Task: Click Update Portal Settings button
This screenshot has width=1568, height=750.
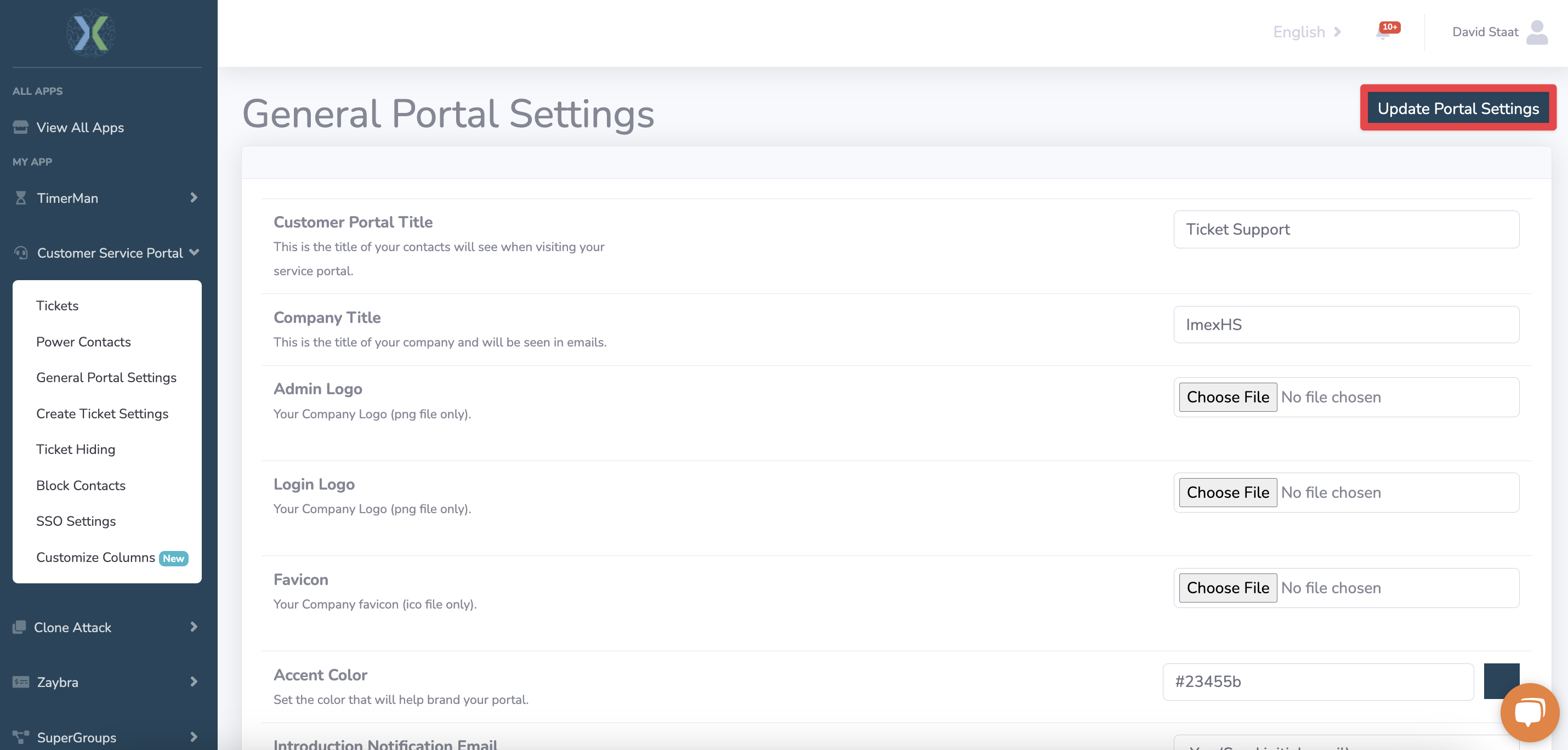Action: point(1458,107)
